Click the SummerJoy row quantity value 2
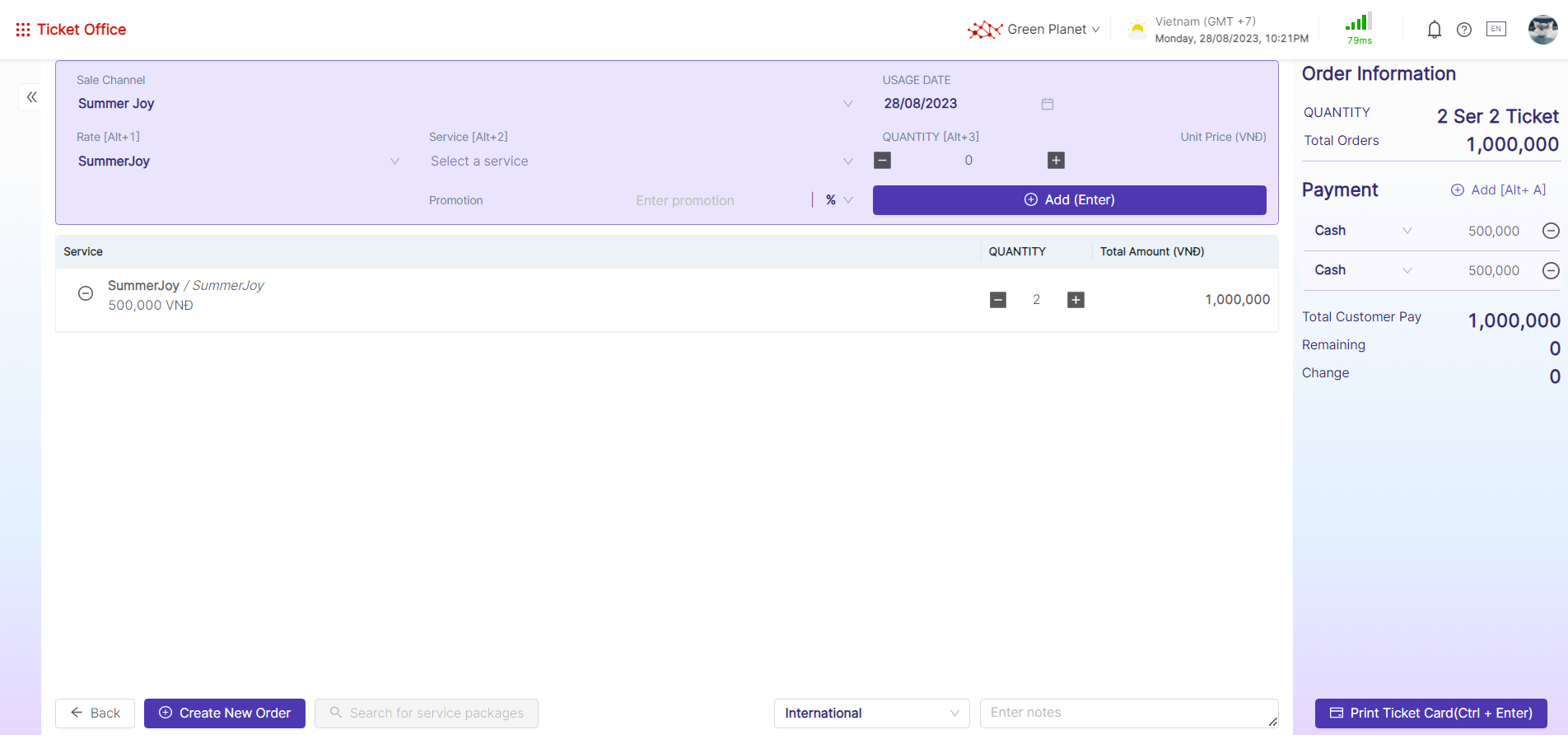 1037,300
